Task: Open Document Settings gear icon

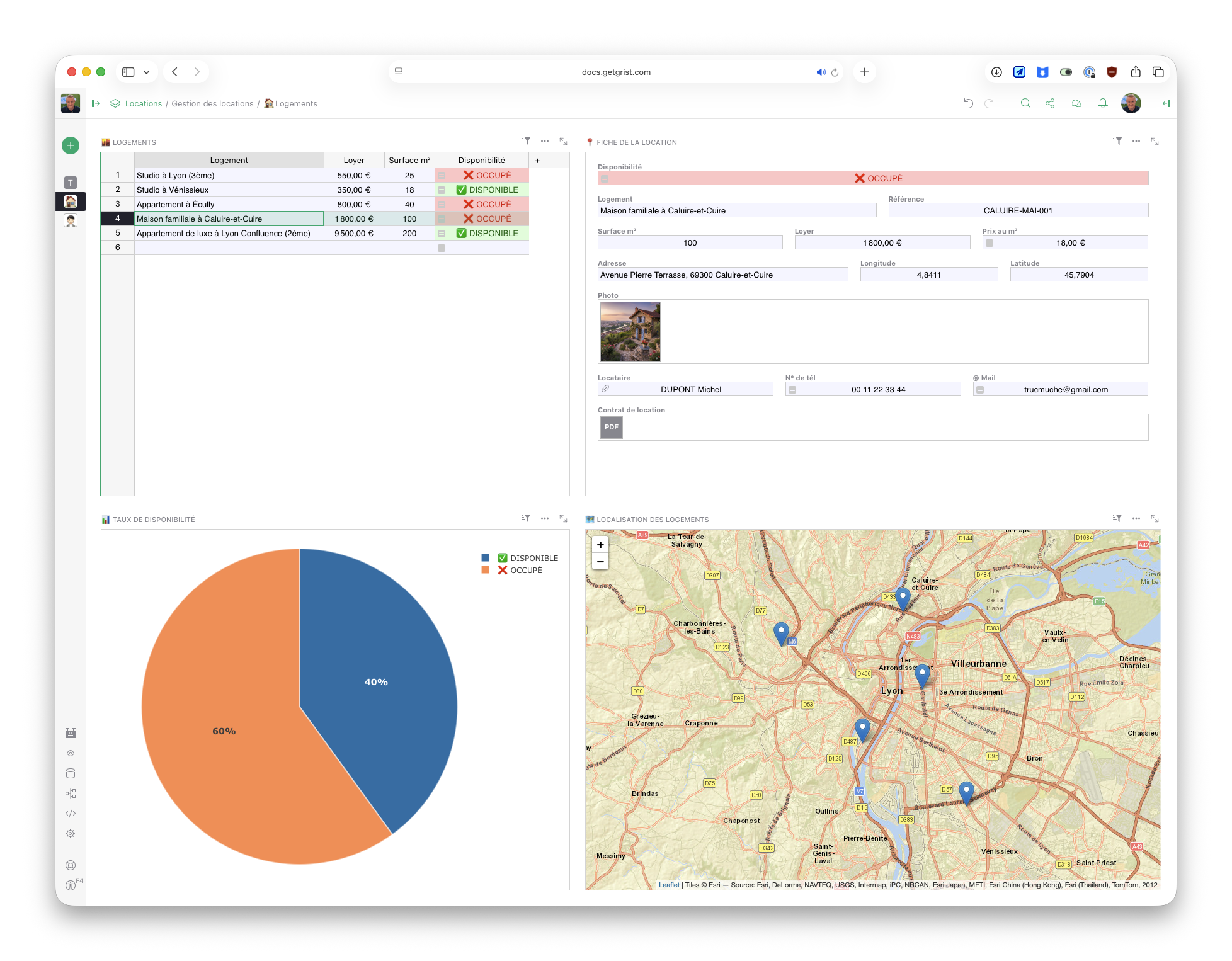Action: pos(71,834)
